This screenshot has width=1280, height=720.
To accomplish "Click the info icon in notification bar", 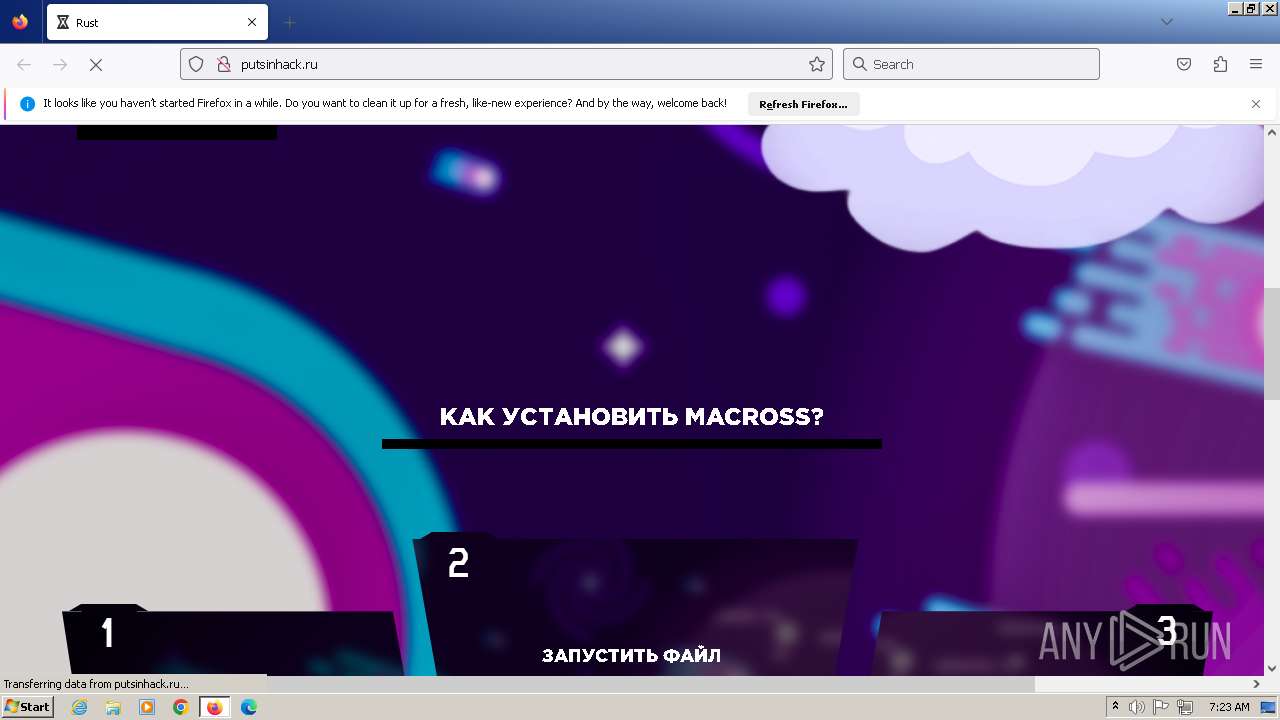I will coord(28,104).
